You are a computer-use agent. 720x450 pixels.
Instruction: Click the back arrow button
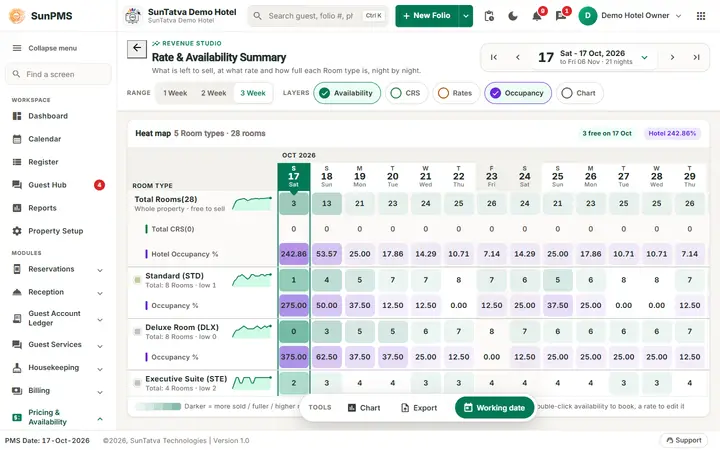[x=137, y=48]
